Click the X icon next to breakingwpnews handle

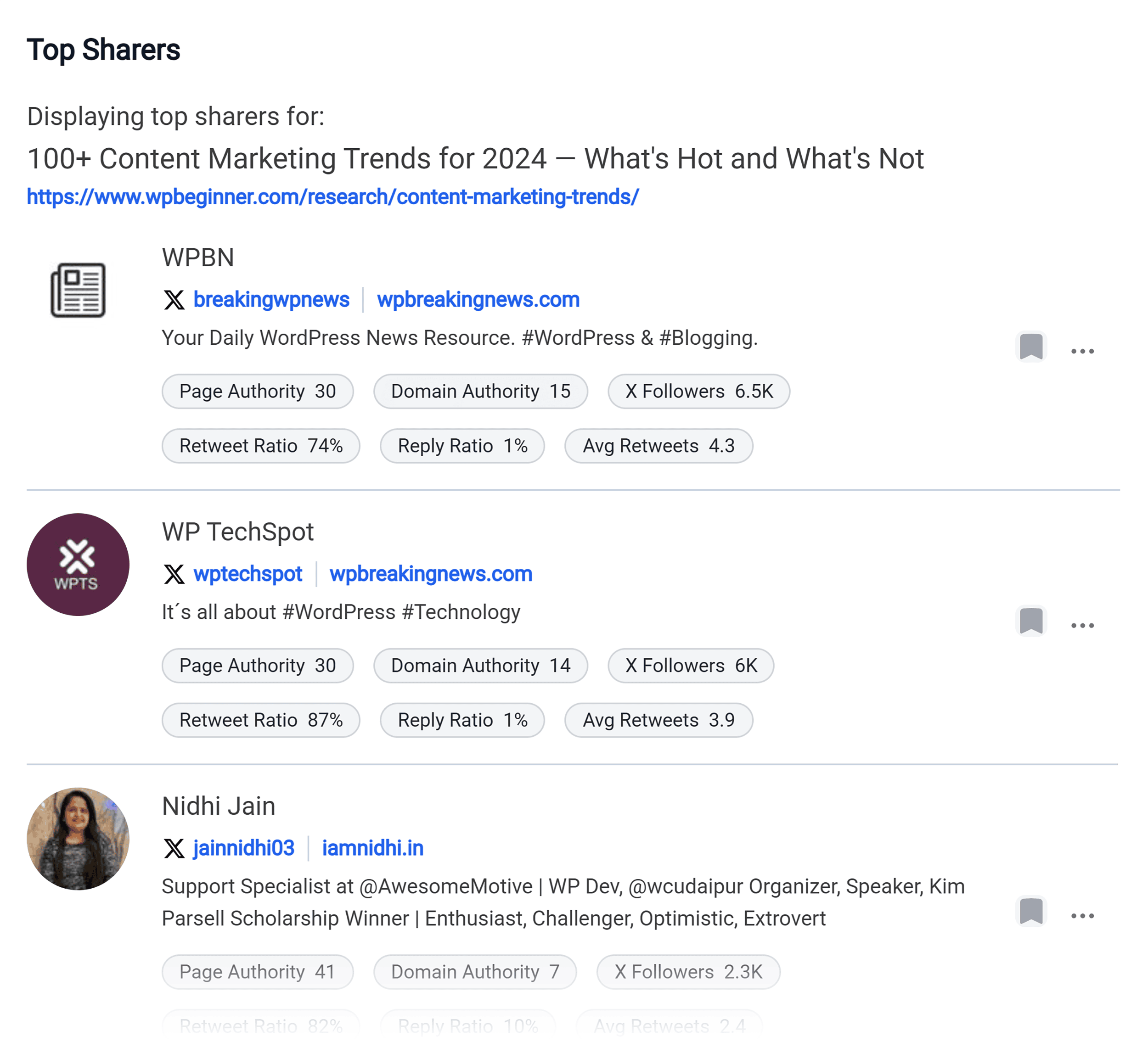point(173,300)
